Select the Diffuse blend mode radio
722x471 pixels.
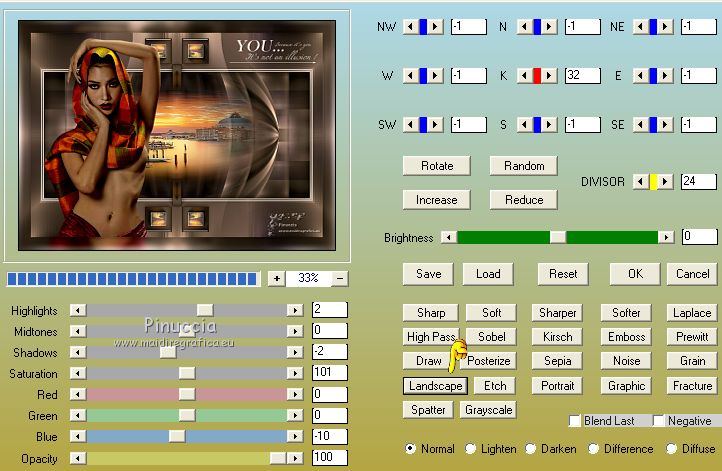pos(671,448)
